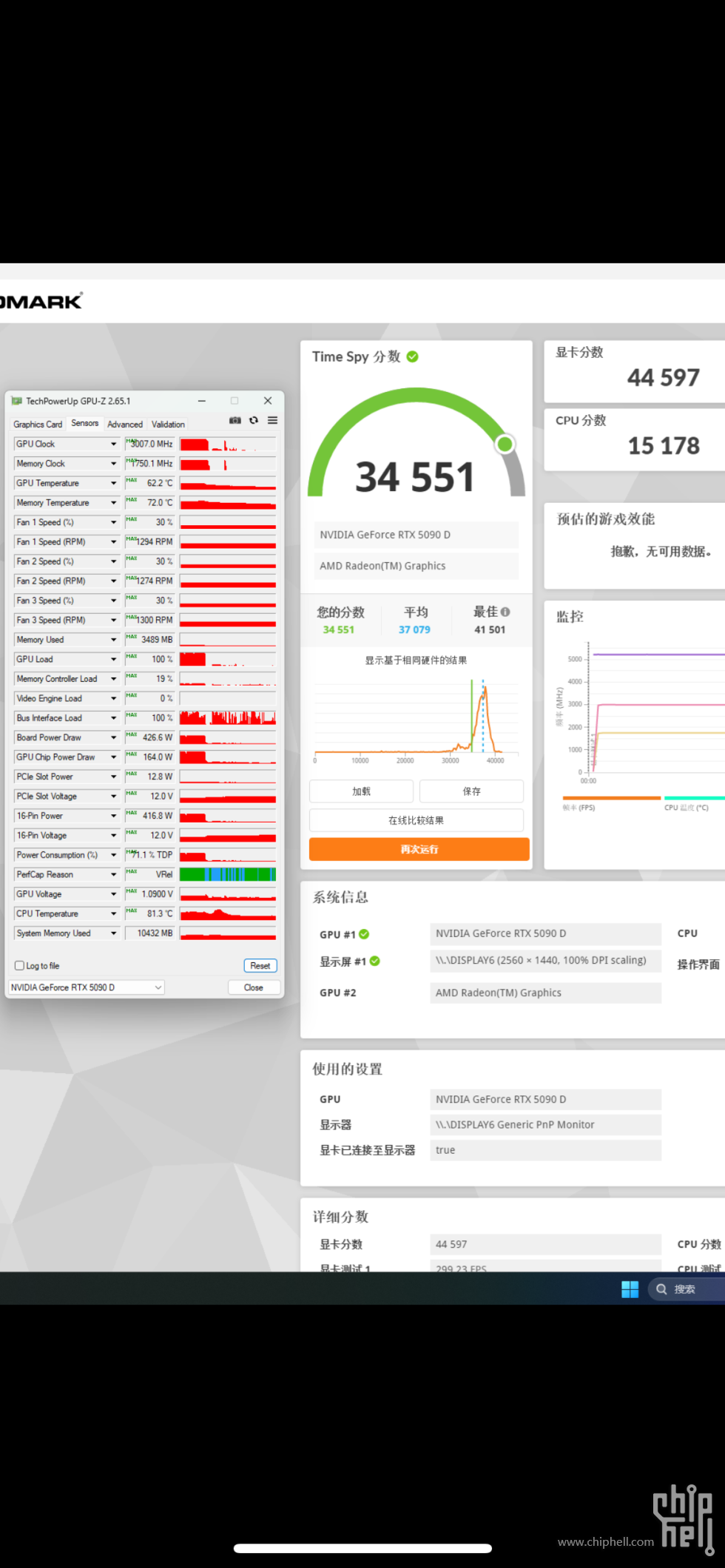Screen dimensions: 725x1568
Task: Click AMD Radeon(TM) Graphics under the score gauge
Action: click(417, 566)
